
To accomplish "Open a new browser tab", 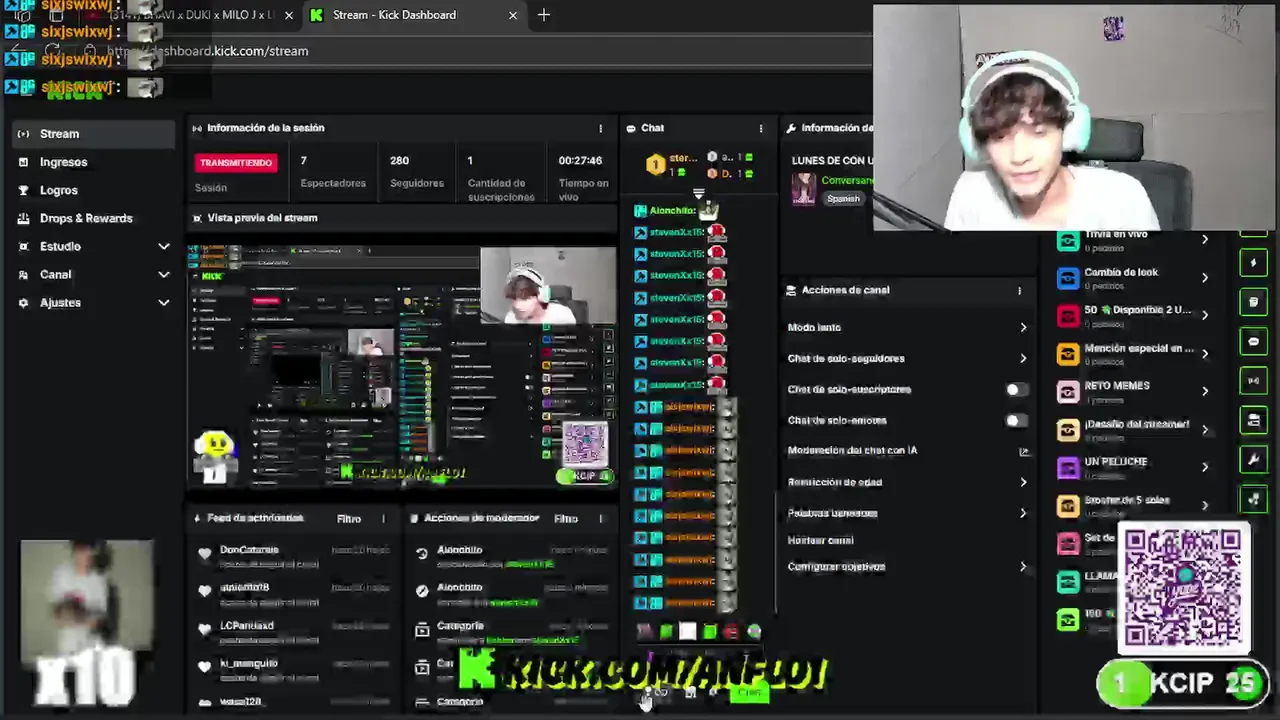I will 544,15.
